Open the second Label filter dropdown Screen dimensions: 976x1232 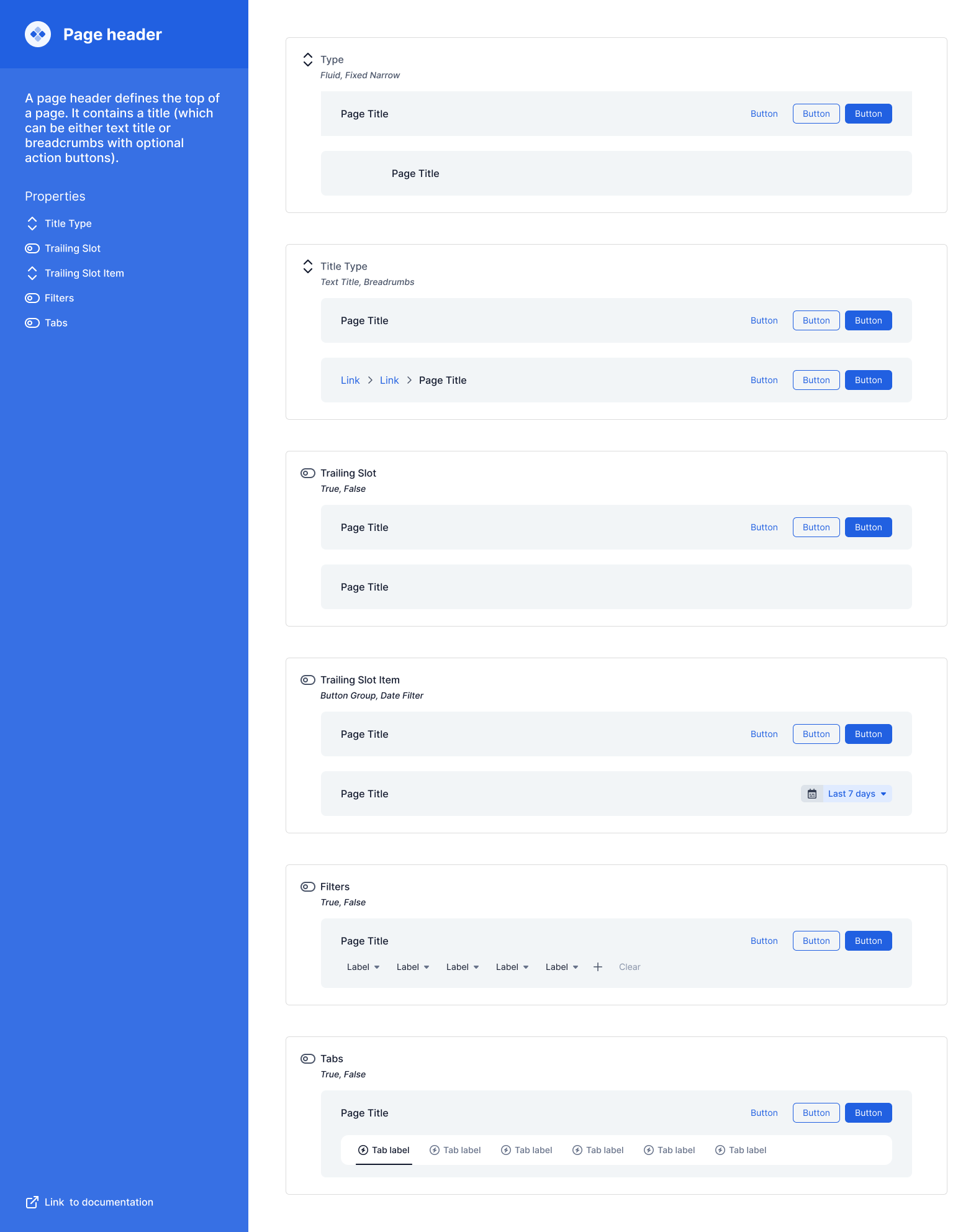coord(413,967)
